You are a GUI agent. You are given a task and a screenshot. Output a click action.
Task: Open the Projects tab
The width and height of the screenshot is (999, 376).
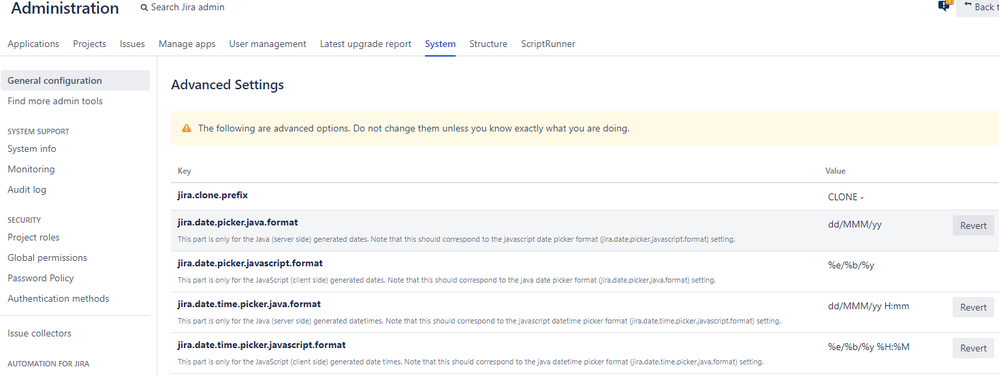tap(89, 44)
